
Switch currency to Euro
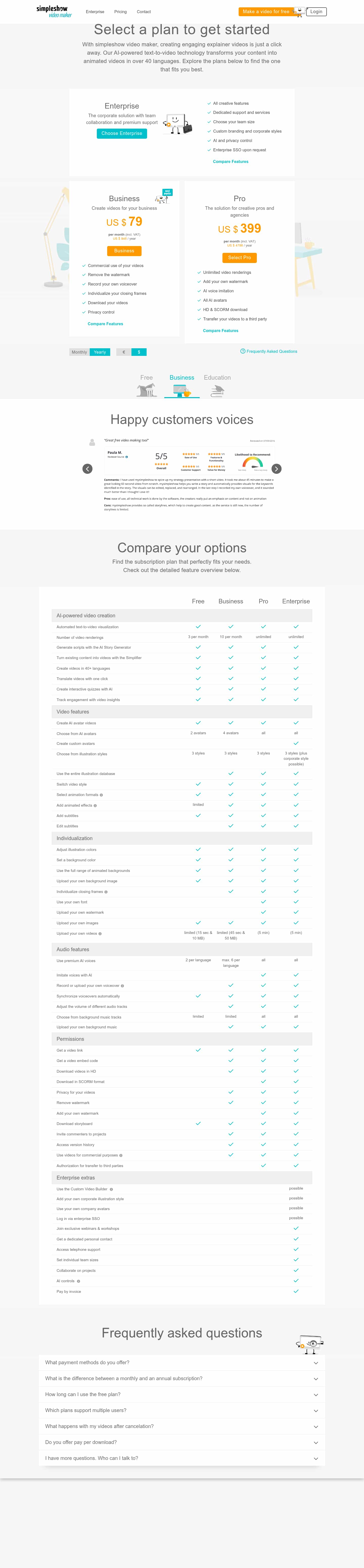123,352
